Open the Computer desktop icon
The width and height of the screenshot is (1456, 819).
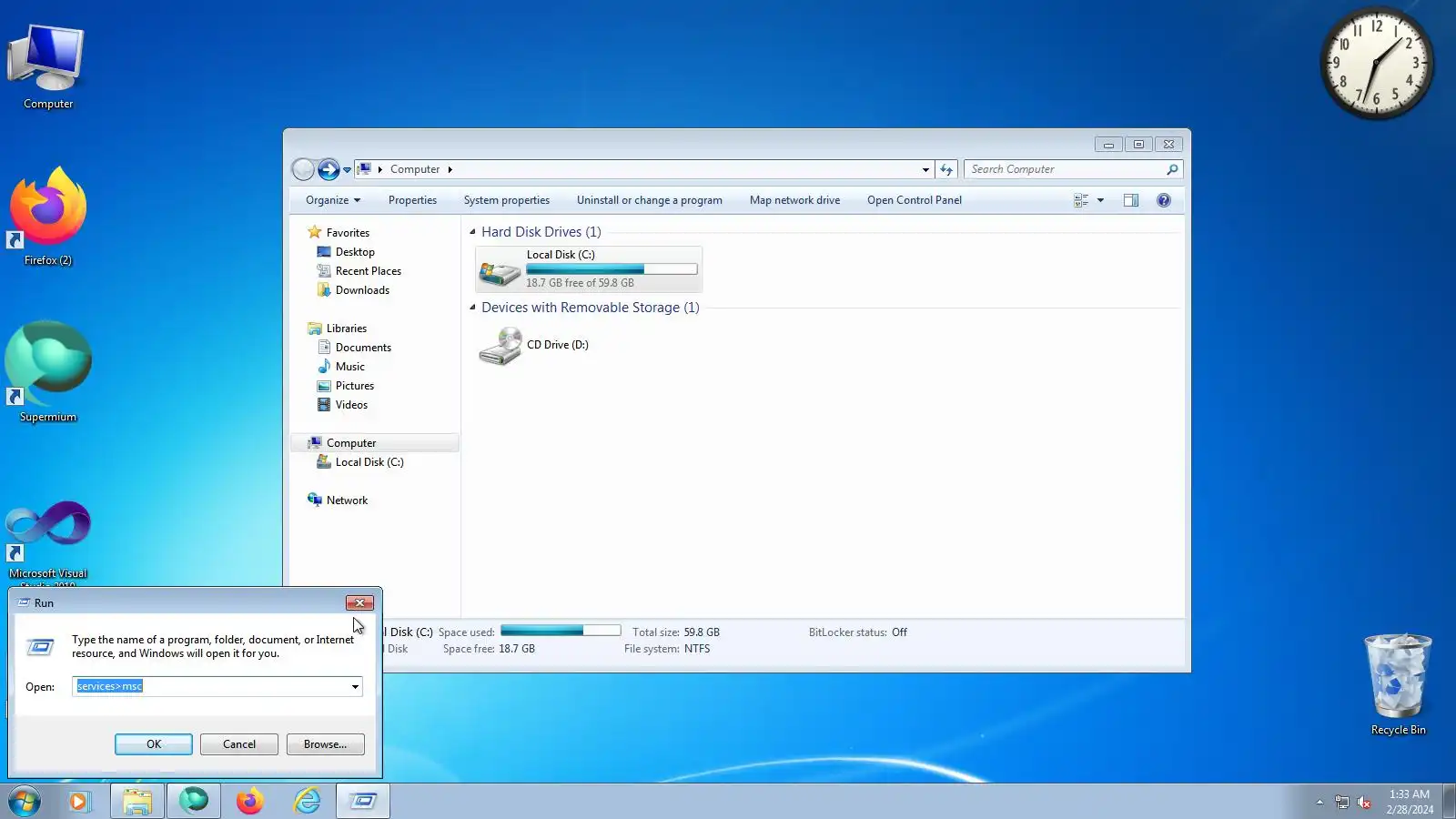tap(47, 66)
